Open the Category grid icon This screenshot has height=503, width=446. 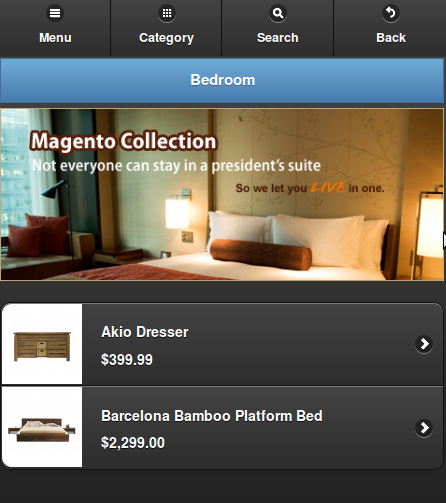[x=167, y=13]
